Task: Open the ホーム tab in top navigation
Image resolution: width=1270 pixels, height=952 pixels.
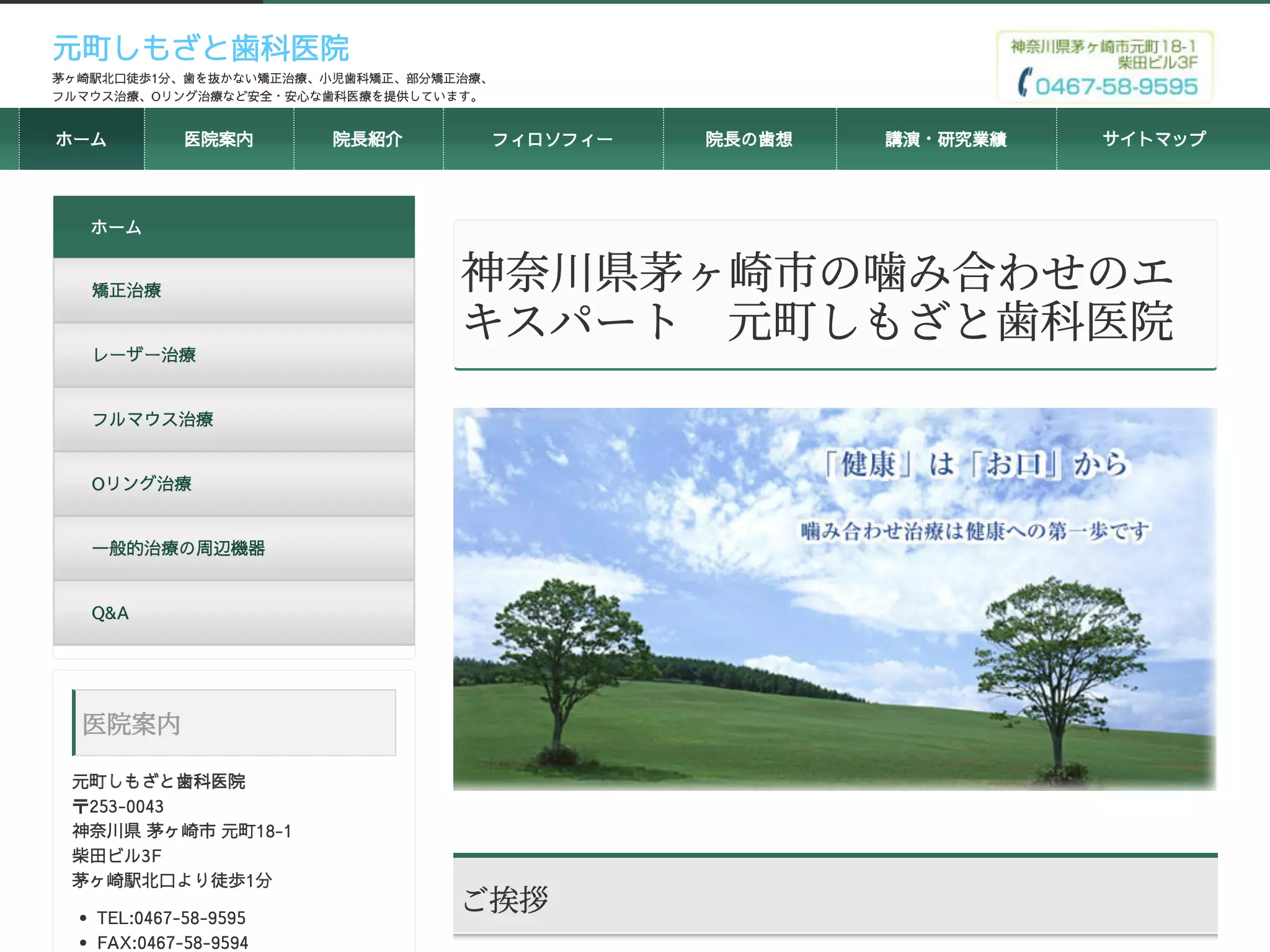Action: tap(81, 139)
